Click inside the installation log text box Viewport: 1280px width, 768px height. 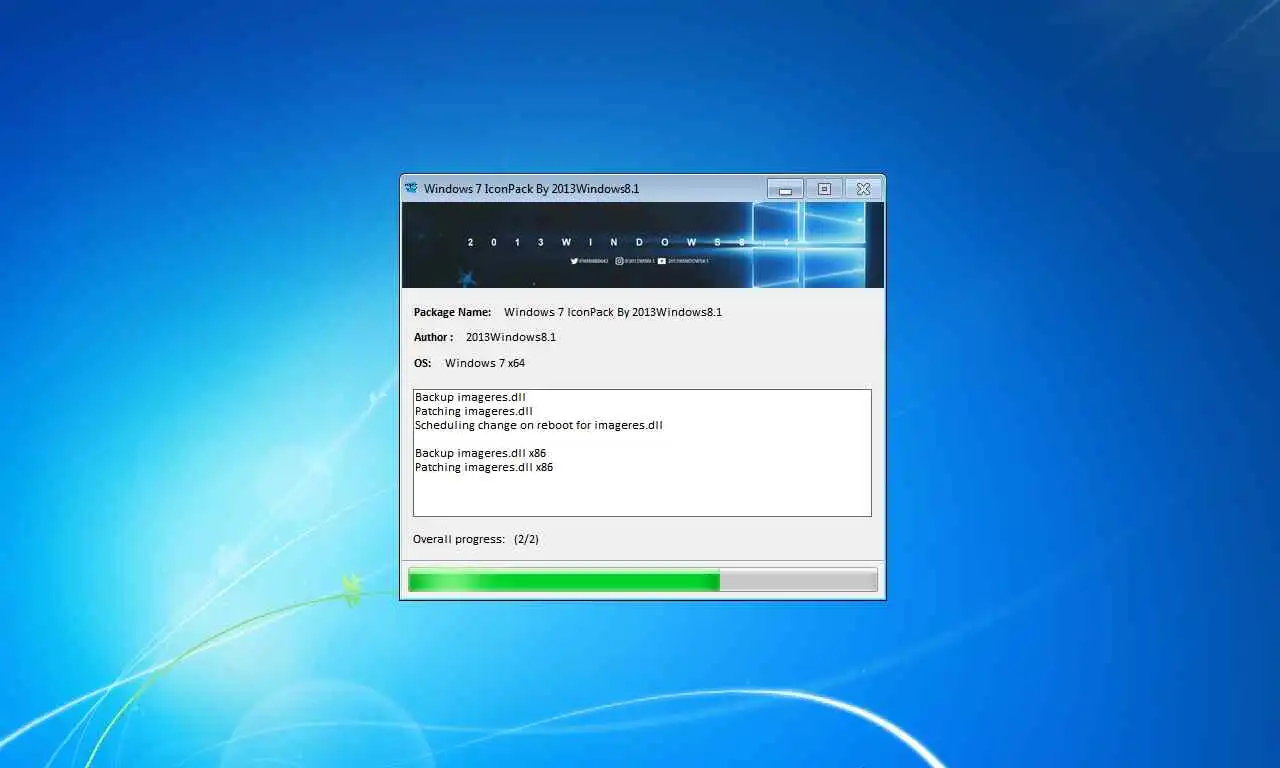click(x=642, y=453)
